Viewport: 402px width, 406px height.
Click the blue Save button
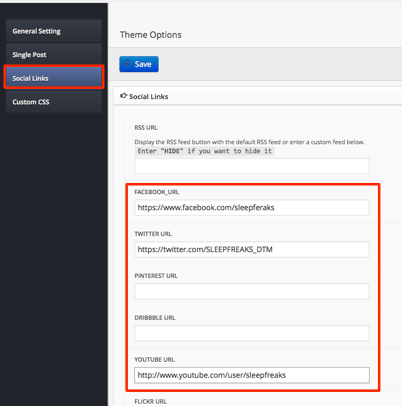pyautogui.click(x=139, y=64)
